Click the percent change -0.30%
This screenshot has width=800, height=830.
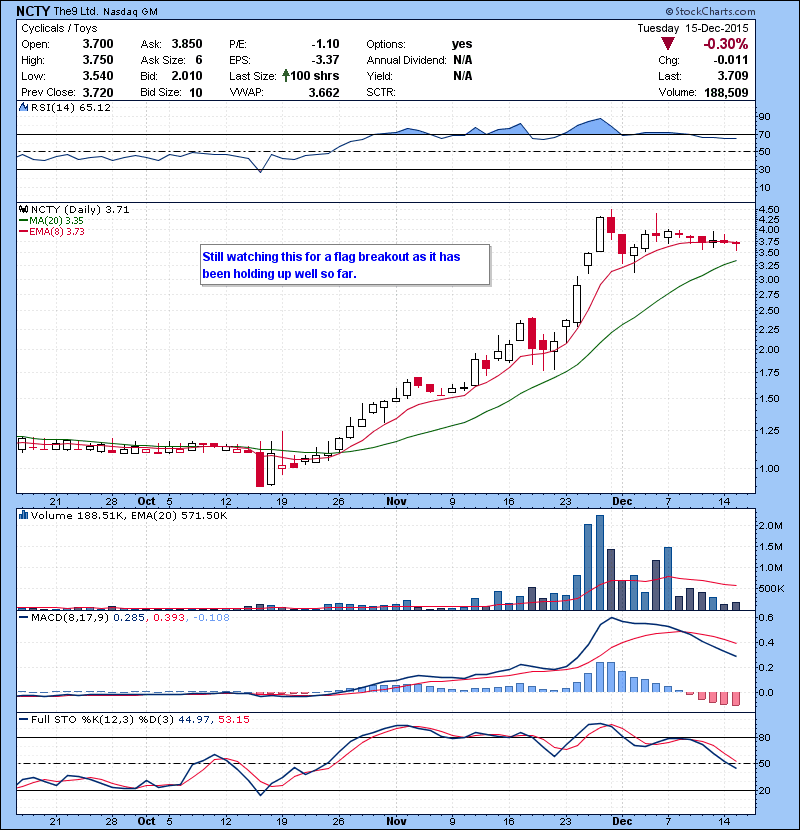pyautogui.click(x=725, y=44)
